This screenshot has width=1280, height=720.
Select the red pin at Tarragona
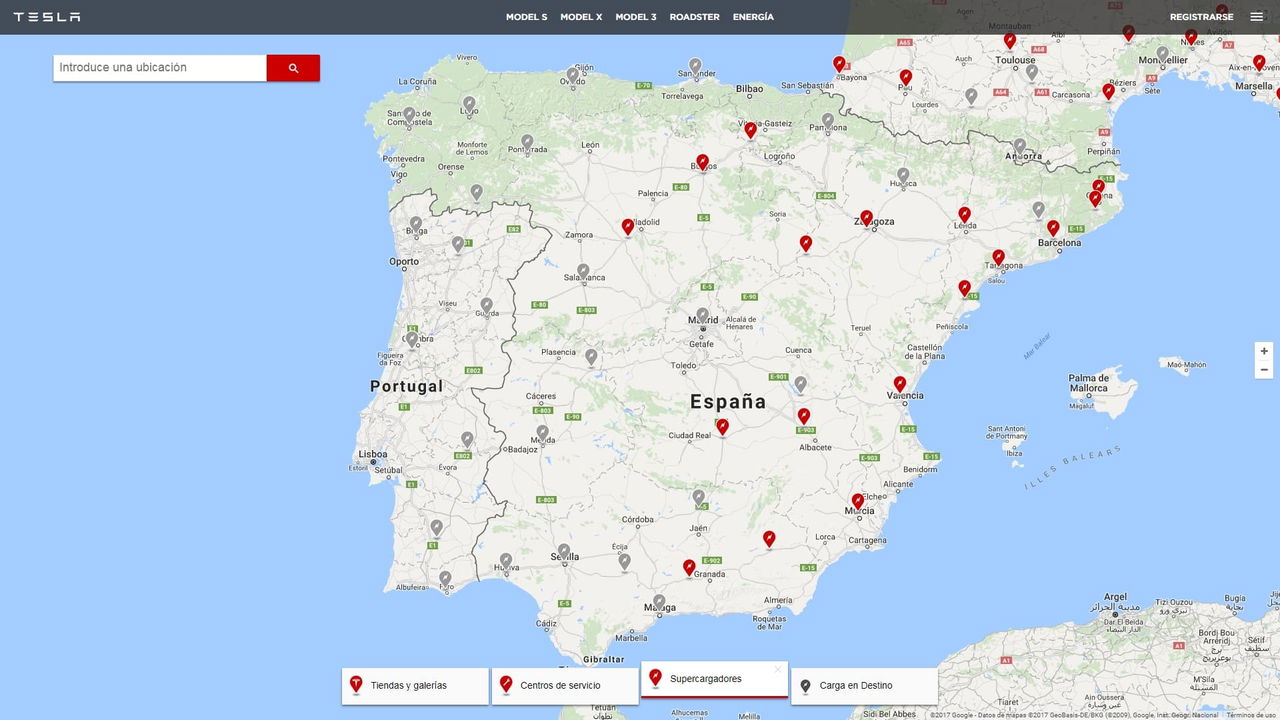[x=998, y=257]
